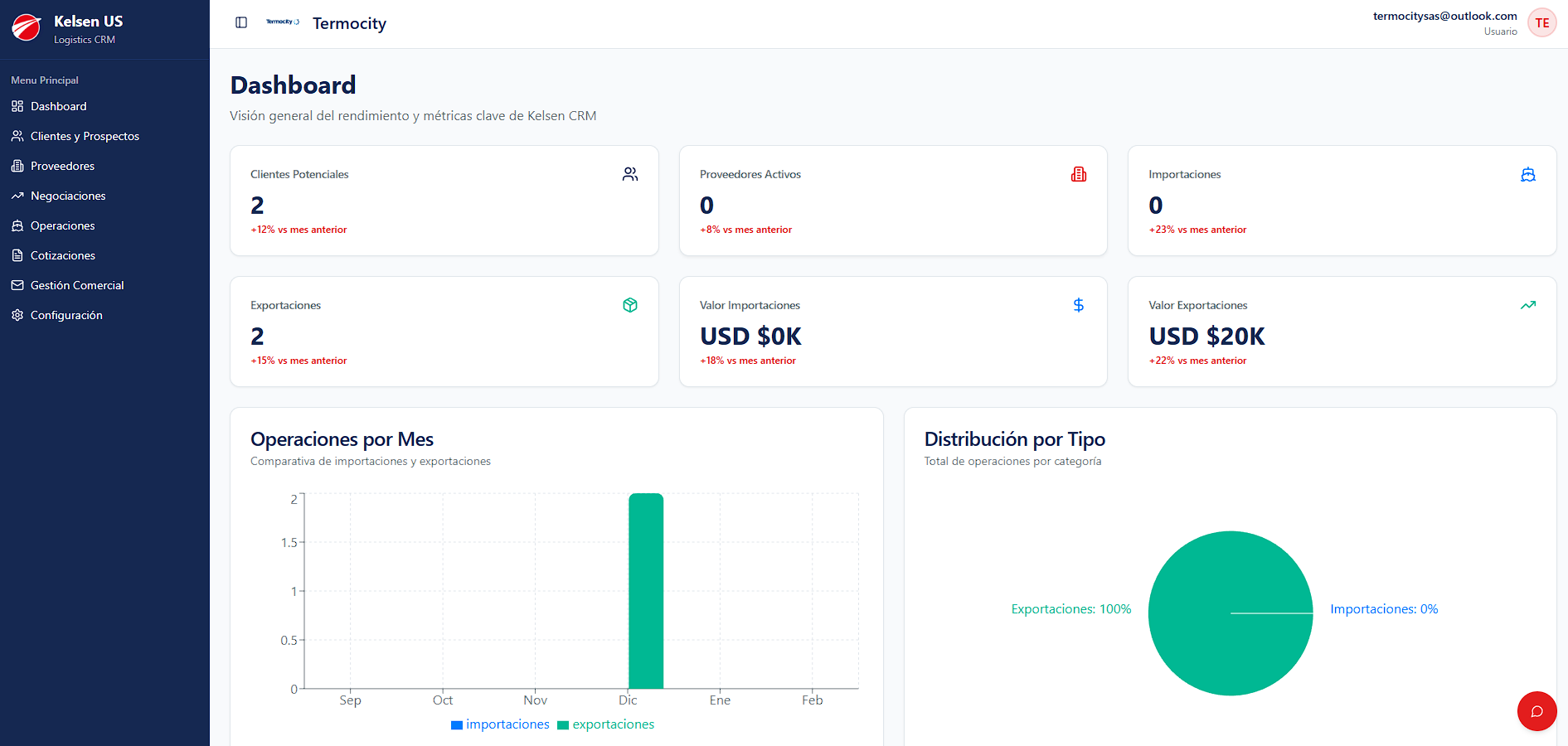Click the Termocity company name in header
Viewport: 1568px width, 746px height.
click(x=349, y=23)
